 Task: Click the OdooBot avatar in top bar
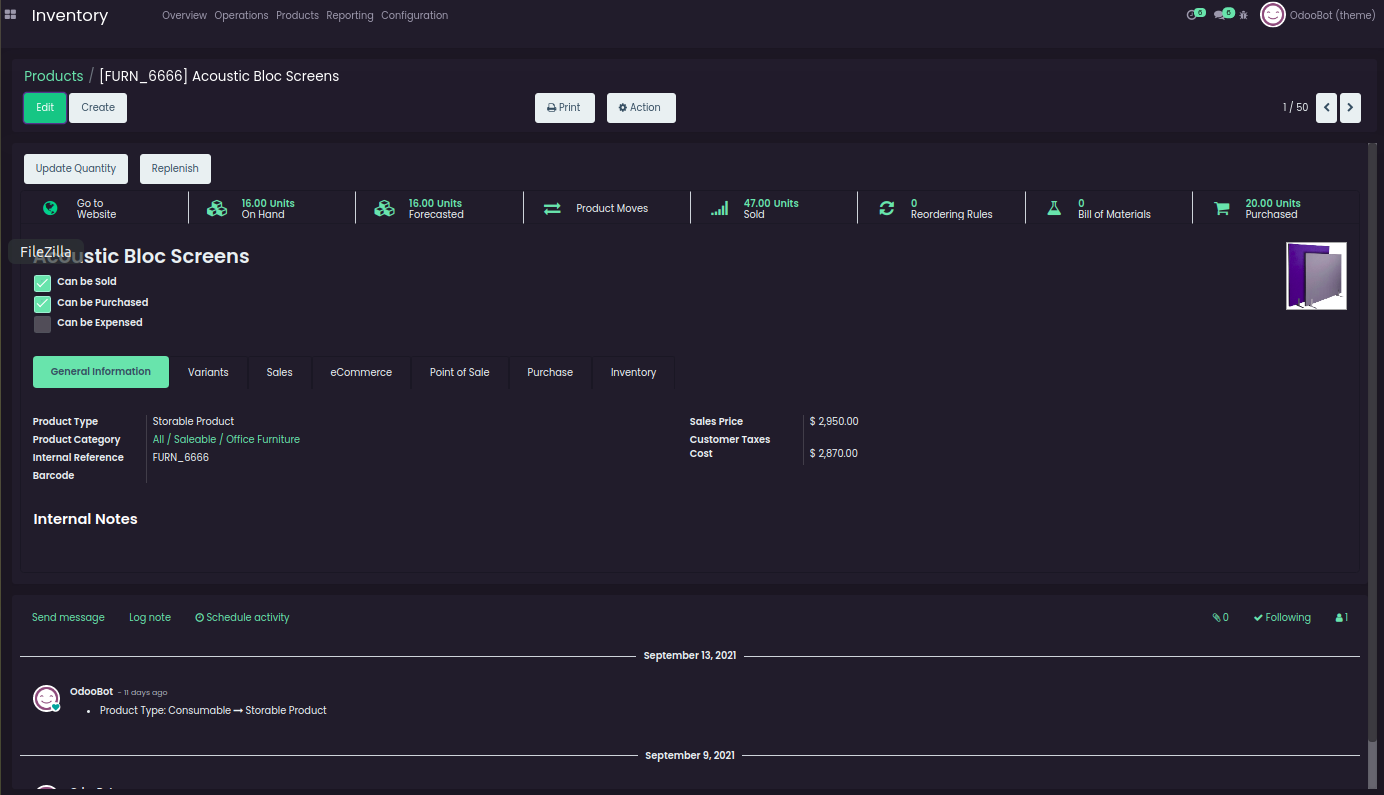(x=1273, y=15)
